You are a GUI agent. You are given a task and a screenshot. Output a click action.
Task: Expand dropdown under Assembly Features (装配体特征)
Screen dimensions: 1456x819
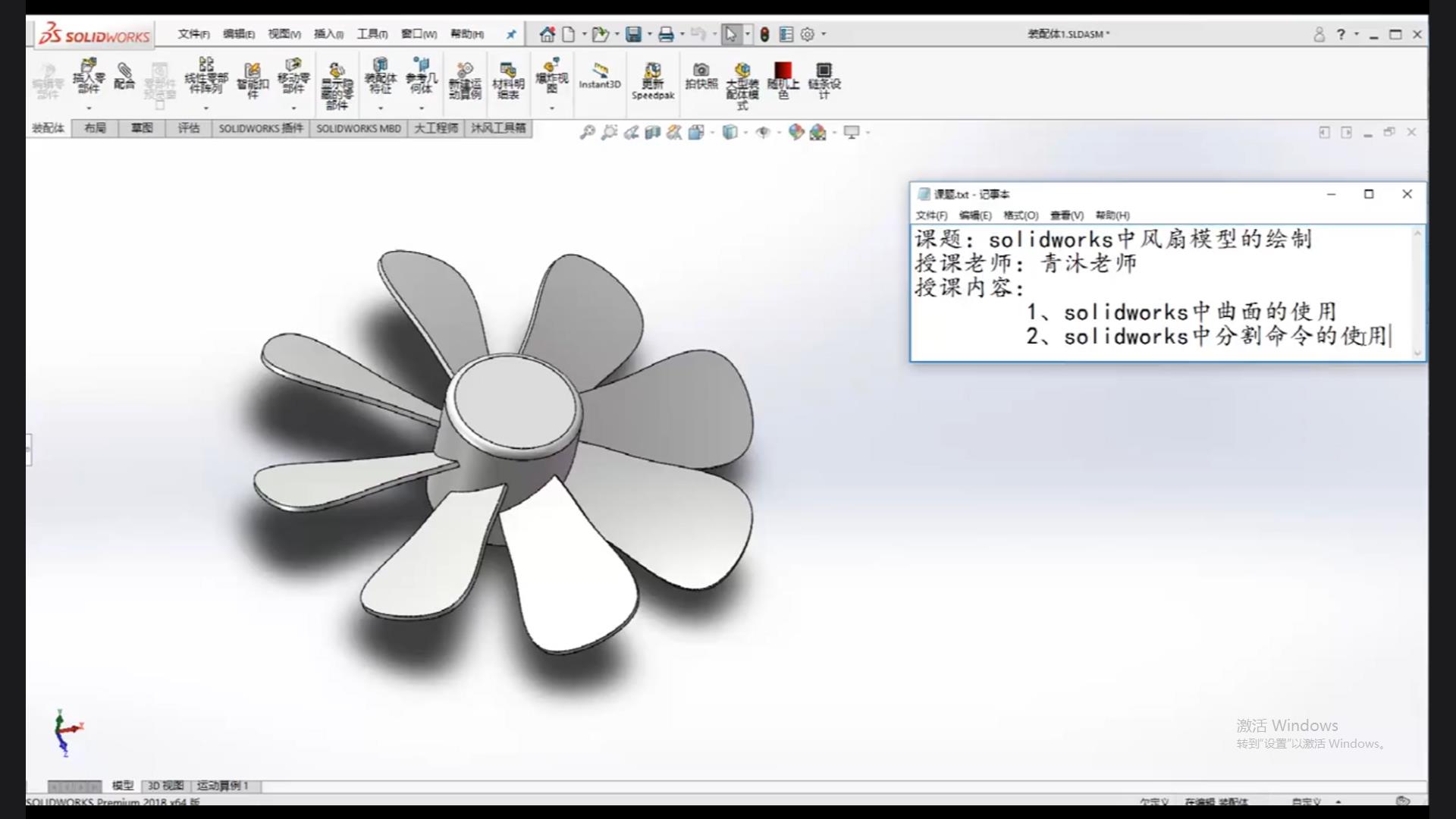[381, 108]
